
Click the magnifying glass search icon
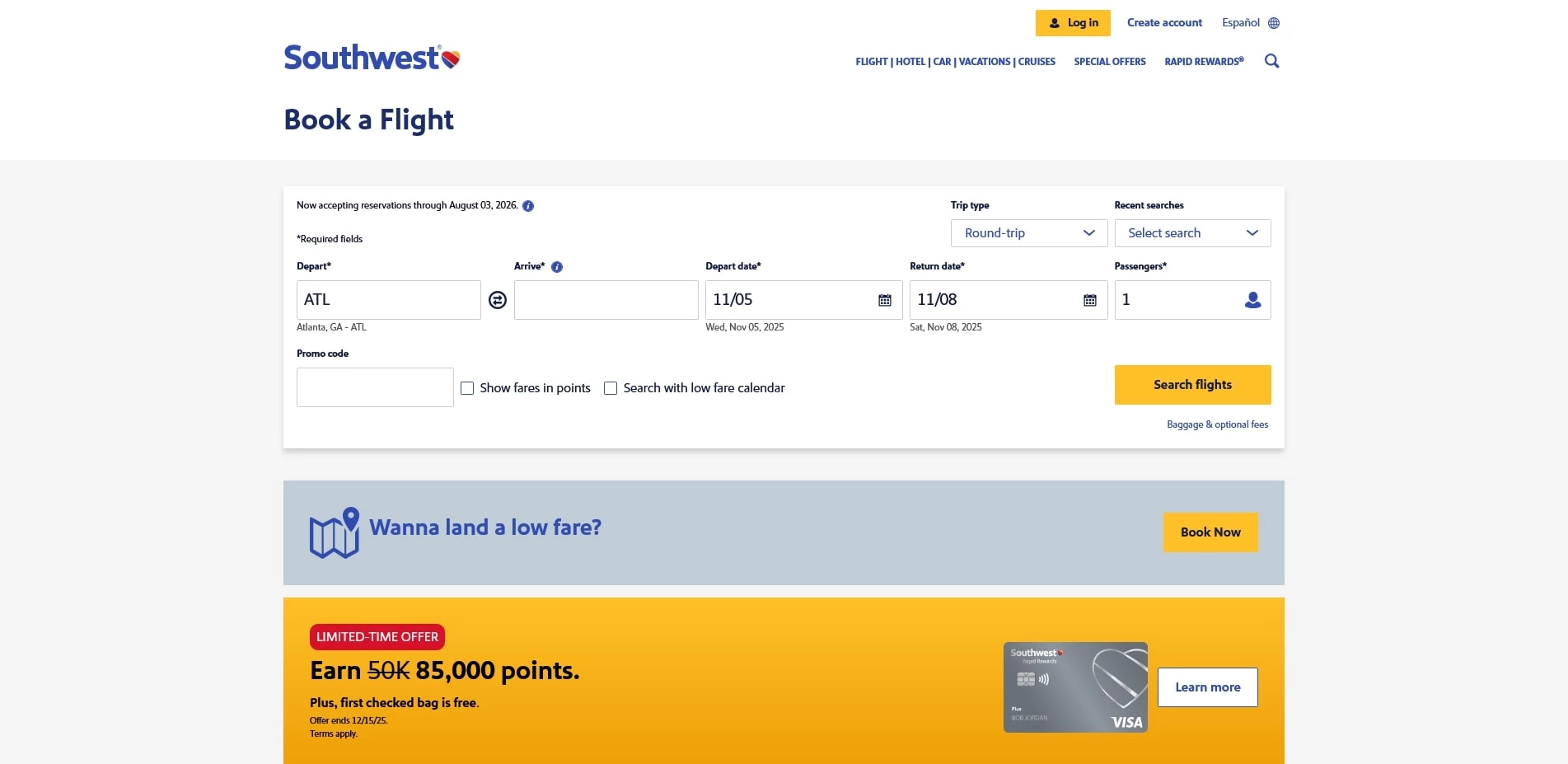[x=1271, y=61]
